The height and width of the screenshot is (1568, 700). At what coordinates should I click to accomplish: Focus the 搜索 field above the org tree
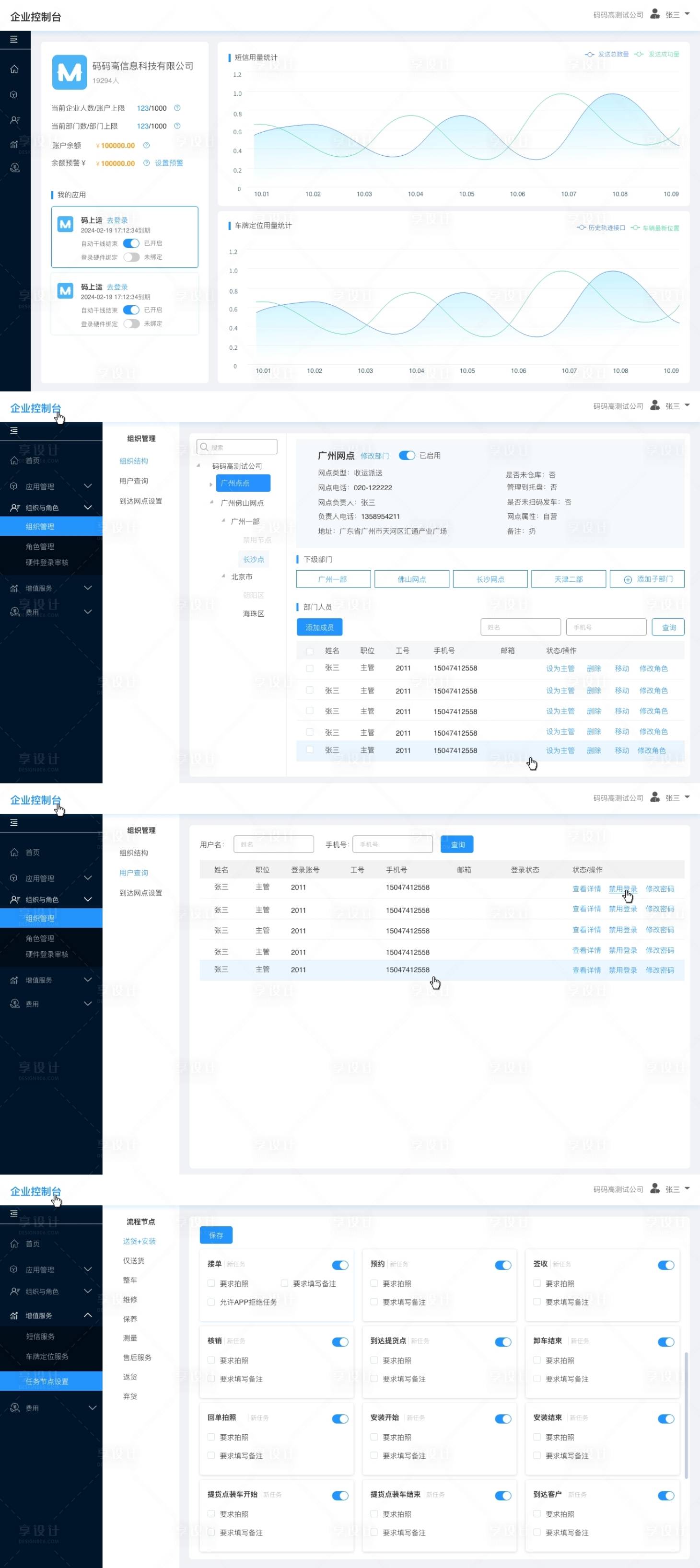(237, 447)
